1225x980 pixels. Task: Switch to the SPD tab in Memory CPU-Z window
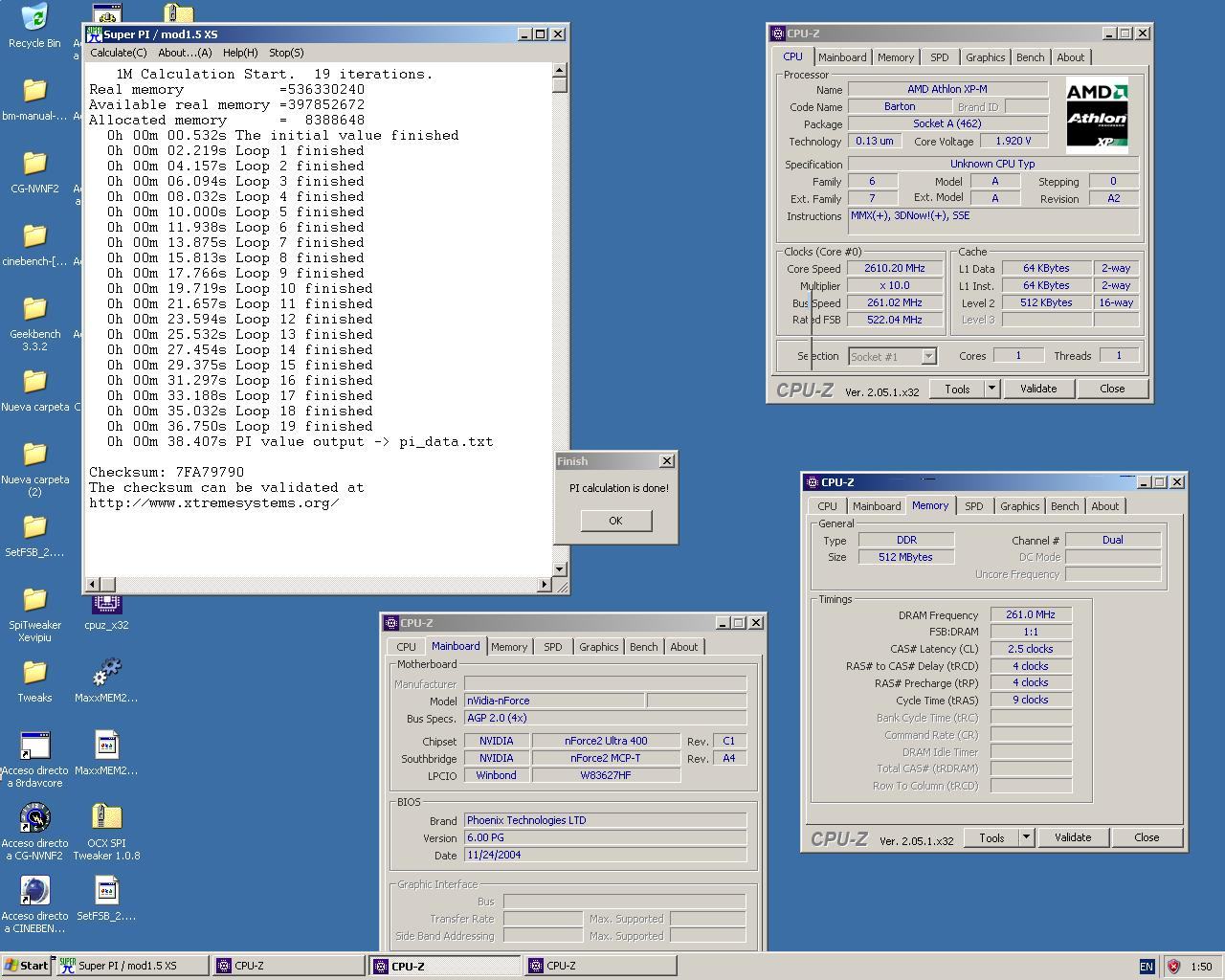pos(973,506)
